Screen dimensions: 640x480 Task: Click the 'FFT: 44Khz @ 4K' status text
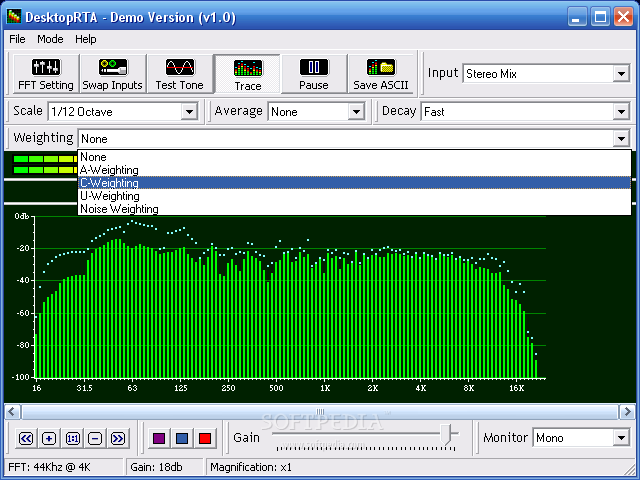49,467
